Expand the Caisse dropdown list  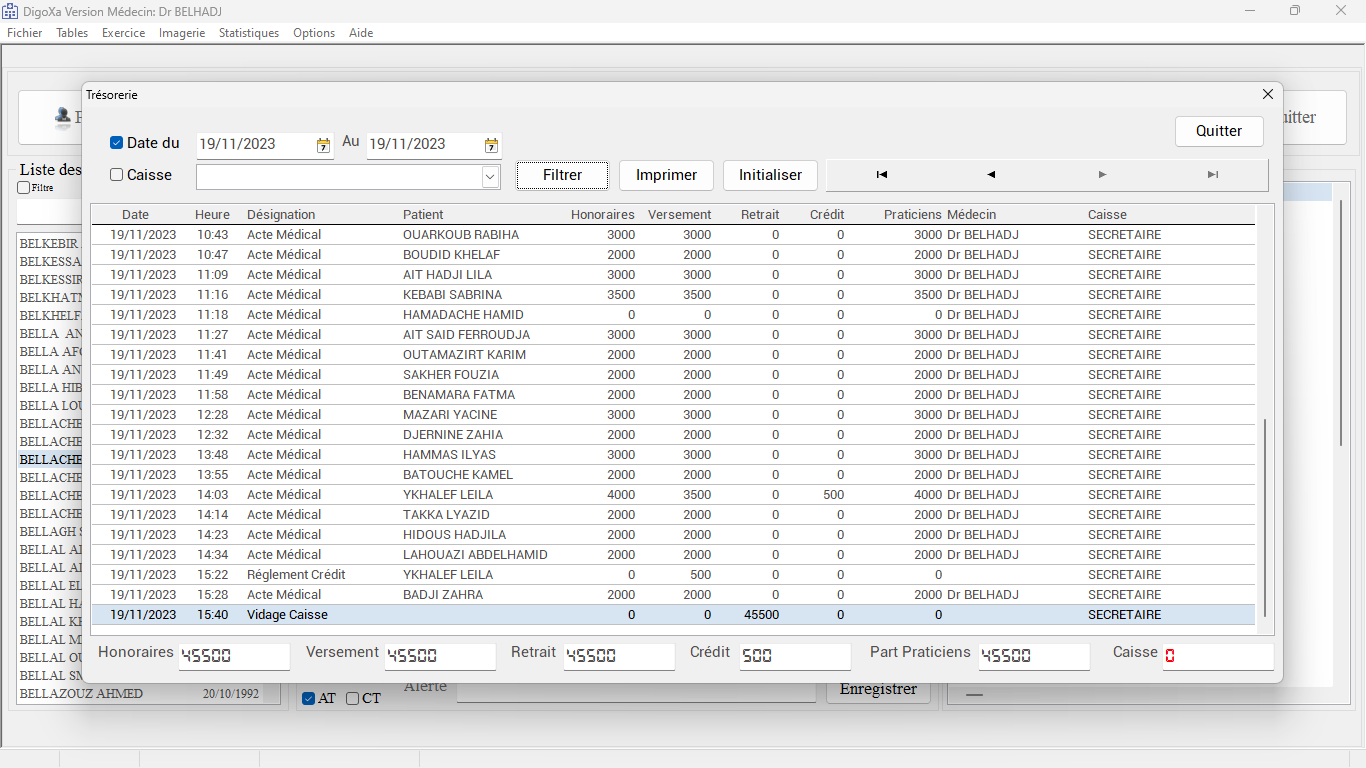490,177
